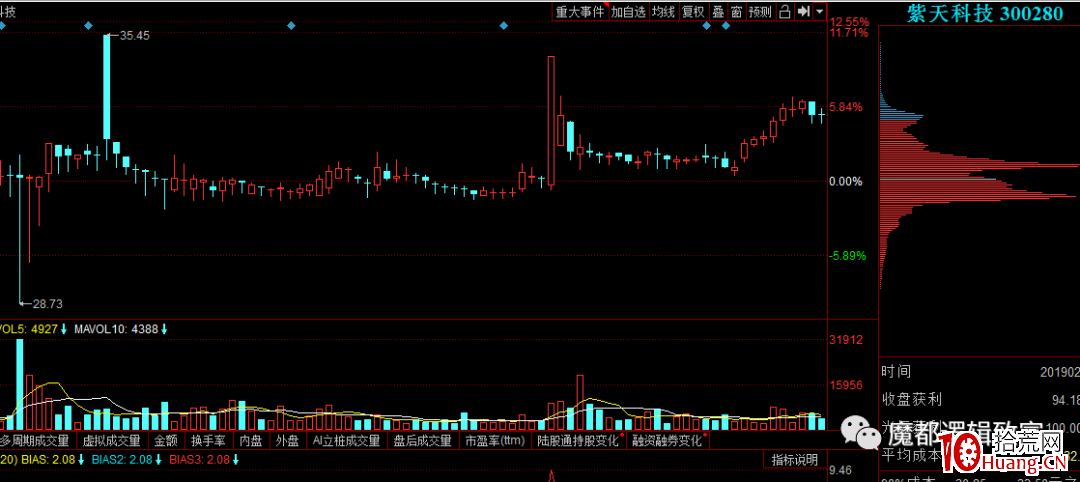Click the jump-to-end arrow icon
The width and height of the screenshot is (1080, 482).
coord(802,11)
